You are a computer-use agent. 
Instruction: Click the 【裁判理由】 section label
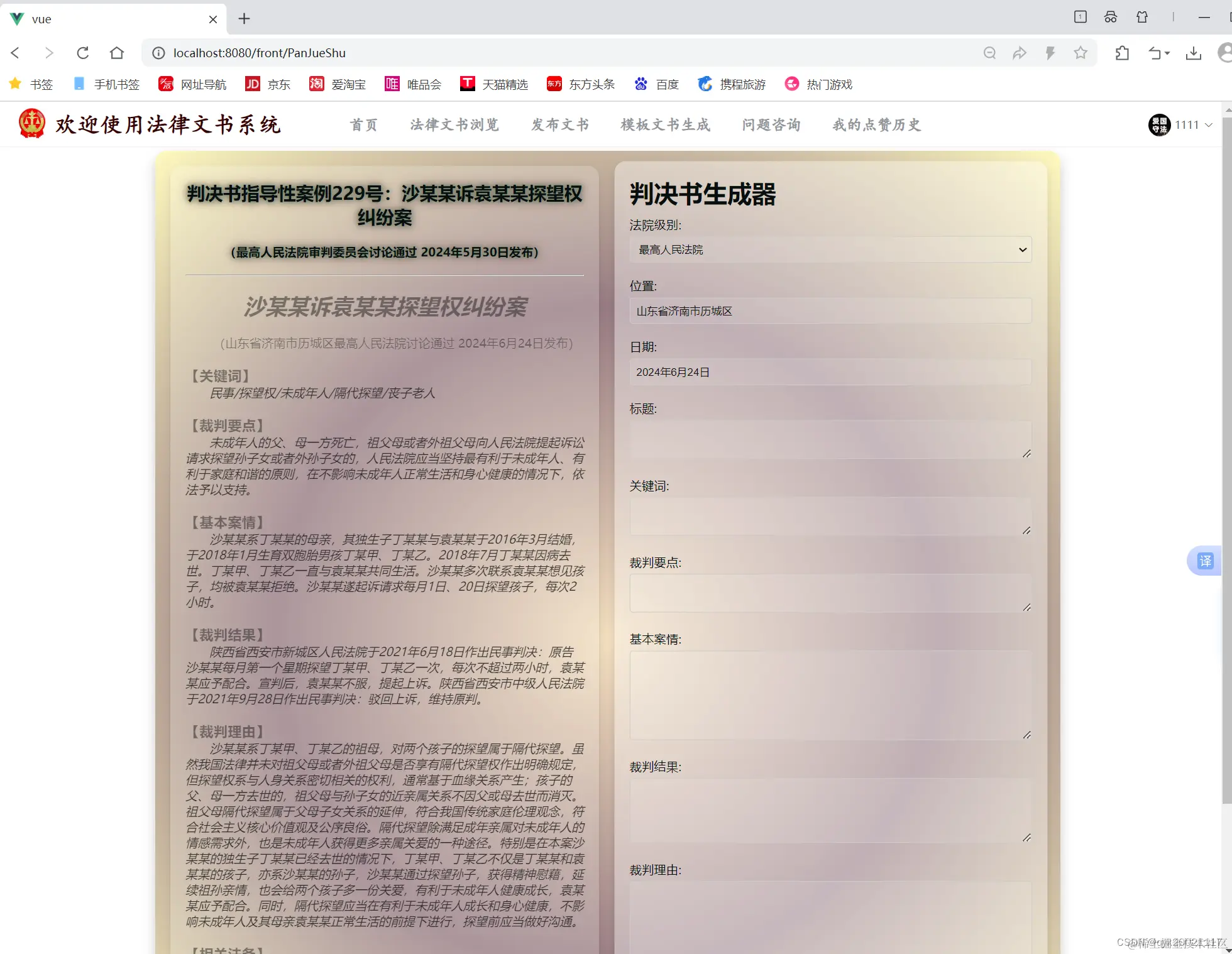point(228,732)
